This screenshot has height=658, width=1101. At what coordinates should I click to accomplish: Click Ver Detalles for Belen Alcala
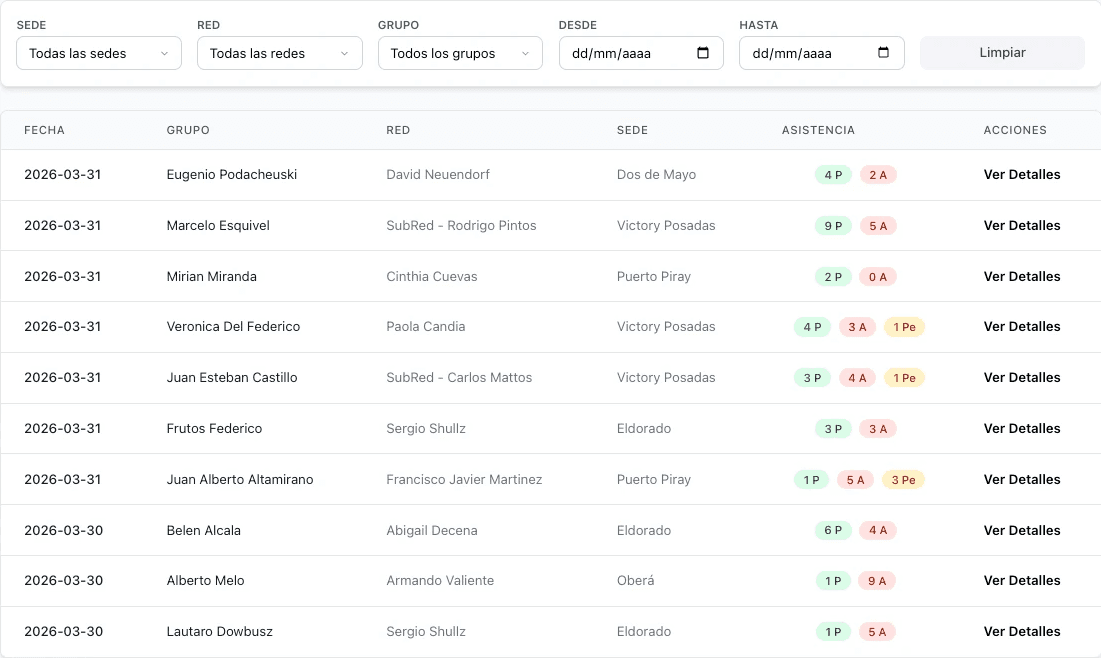point(1022,530)
